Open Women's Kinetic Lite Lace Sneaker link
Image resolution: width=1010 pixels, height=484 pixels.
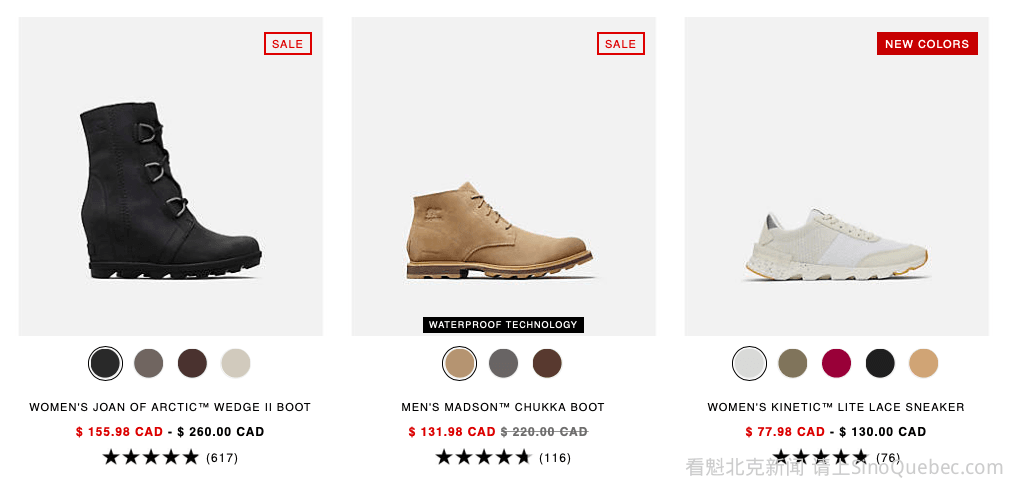[836, 407]
